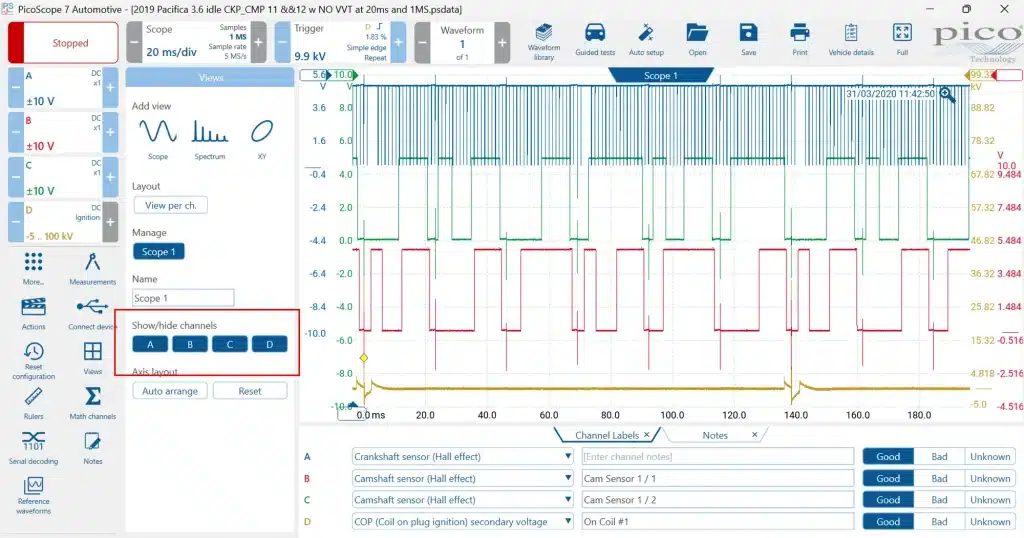Click Auto arrange axis button
Viewport: 1024px width, 538px height.
(x=170, y=391)
